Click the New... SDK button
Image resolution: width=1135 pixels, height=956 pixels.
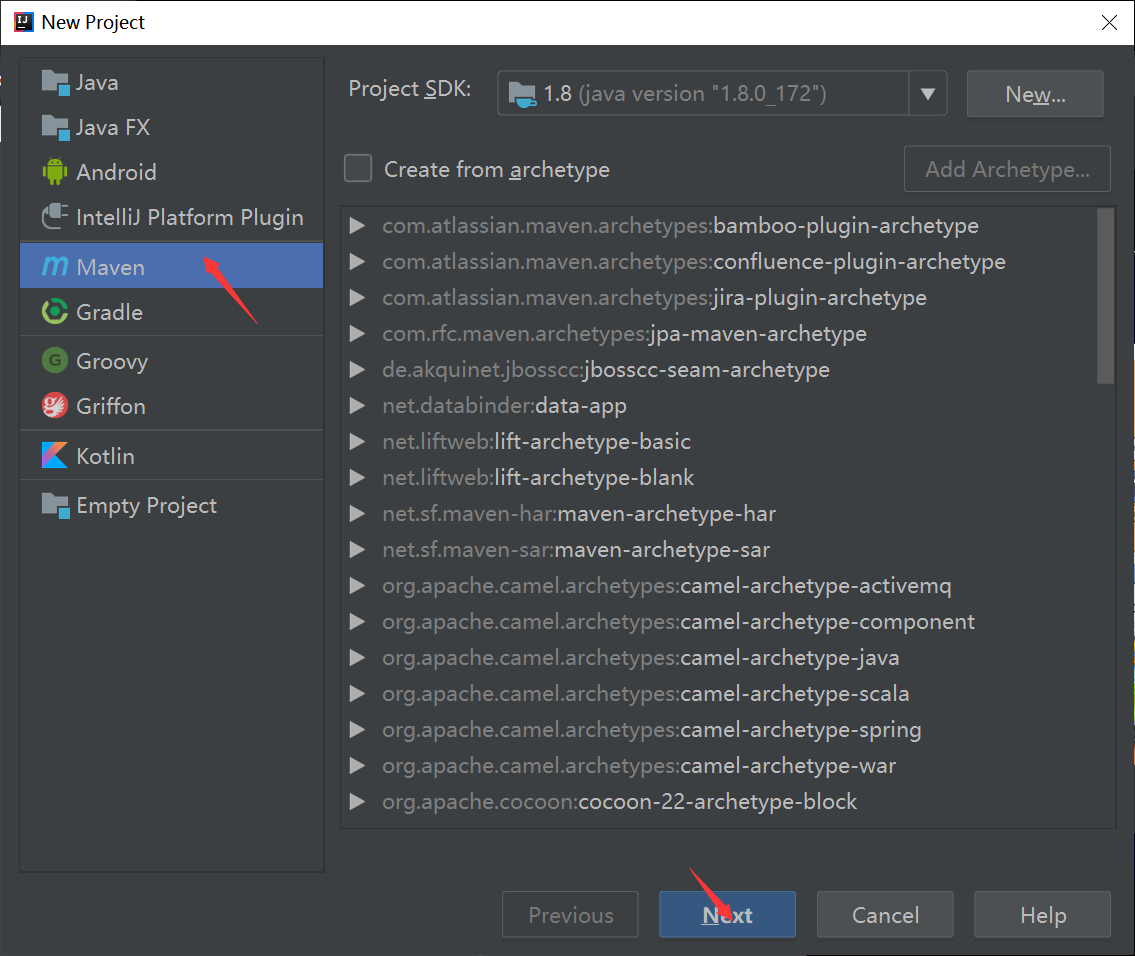(1035, 94)
